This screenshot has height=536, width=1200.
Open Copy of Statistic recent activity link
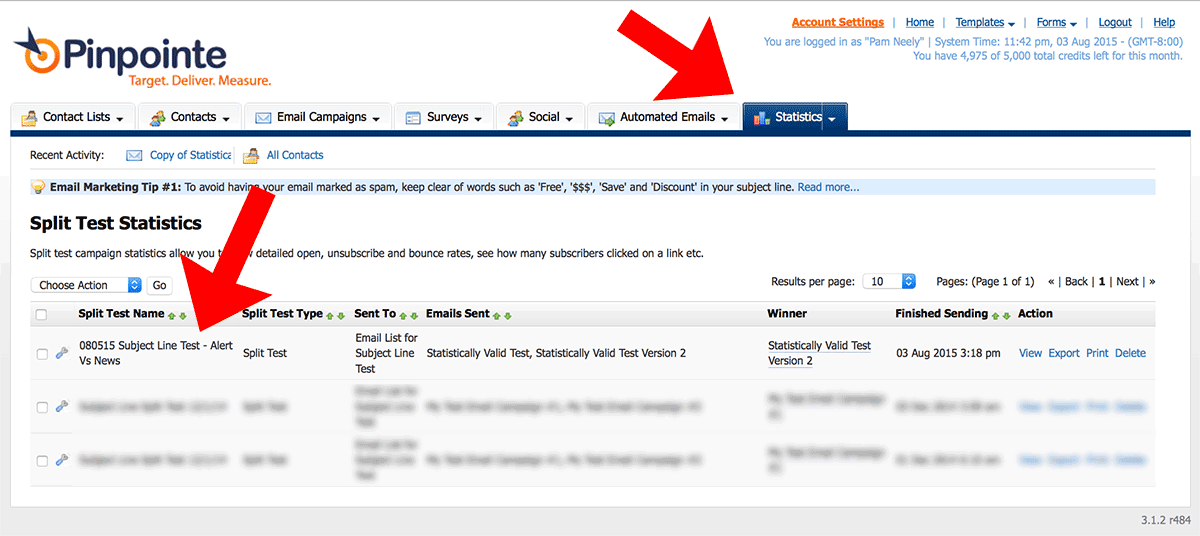point(190,155)
